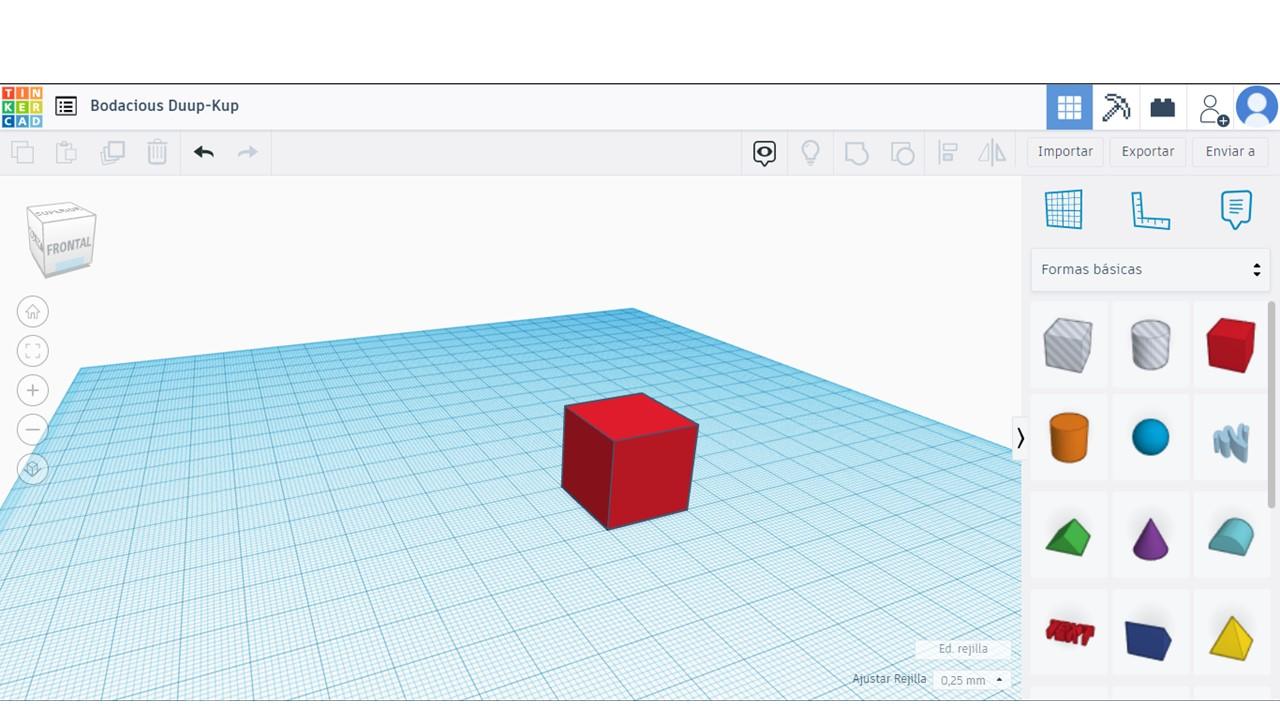Viewport: 1280px width, 720px height.
Task: Click the Tinkercad logo
Action: pyautogui.click(x=22, y=107)
